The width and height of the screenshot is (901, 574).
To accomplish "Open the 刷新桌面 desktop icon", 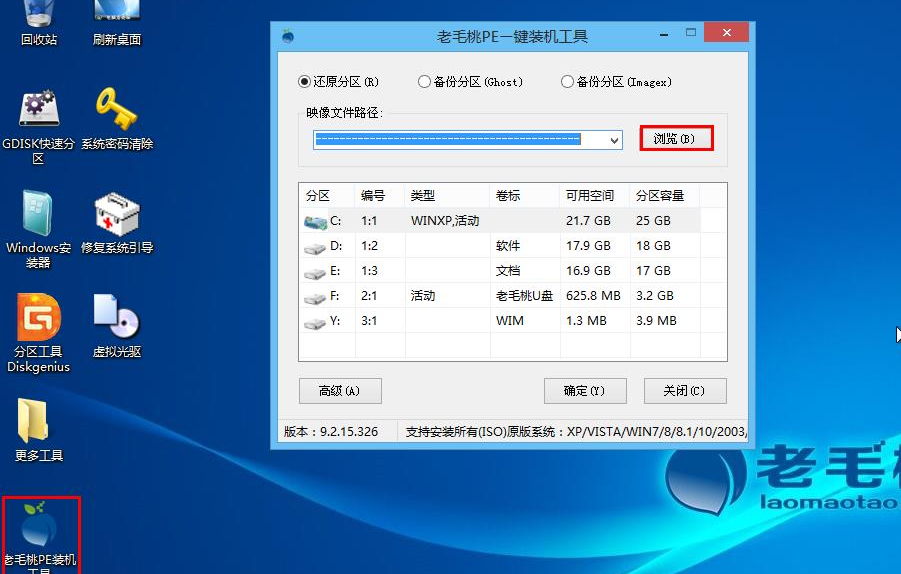I will (117, 23).
